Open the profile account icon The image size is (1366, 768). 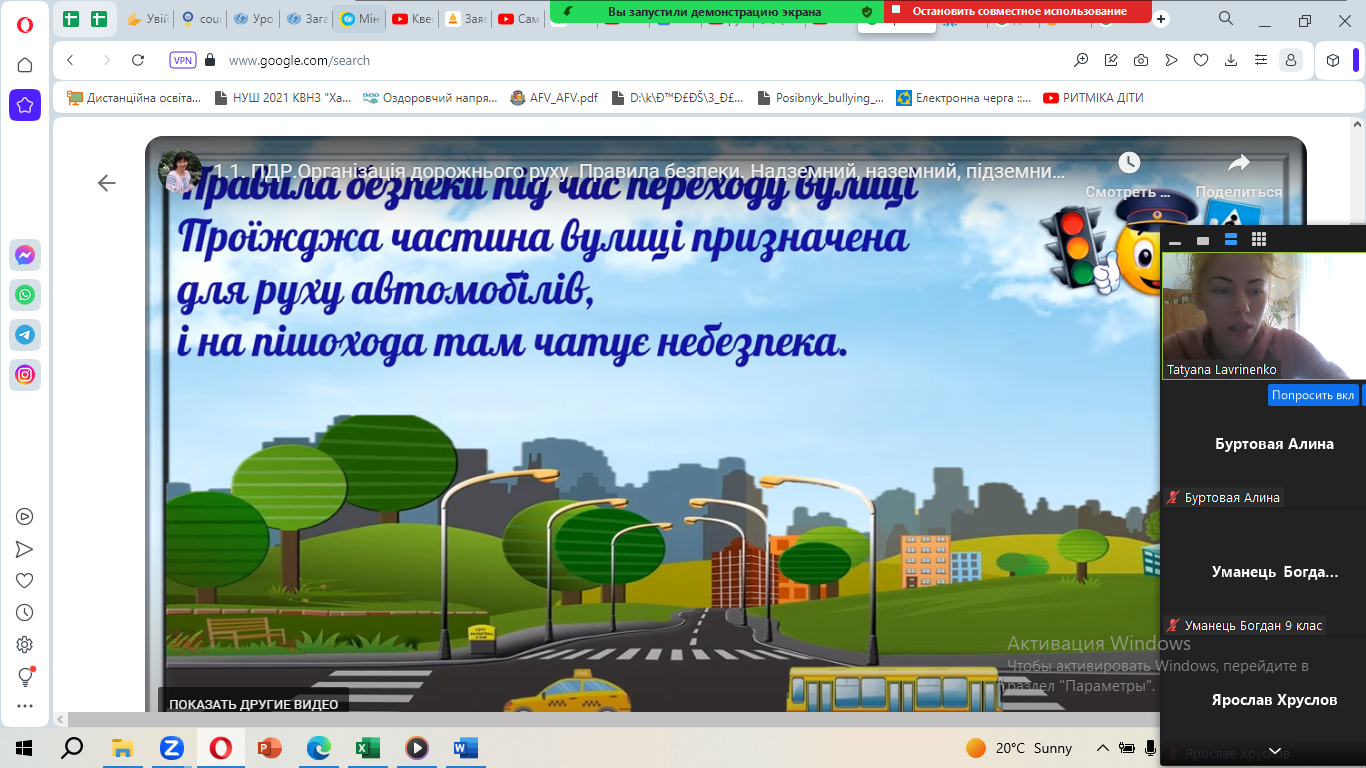(1291, 60)
